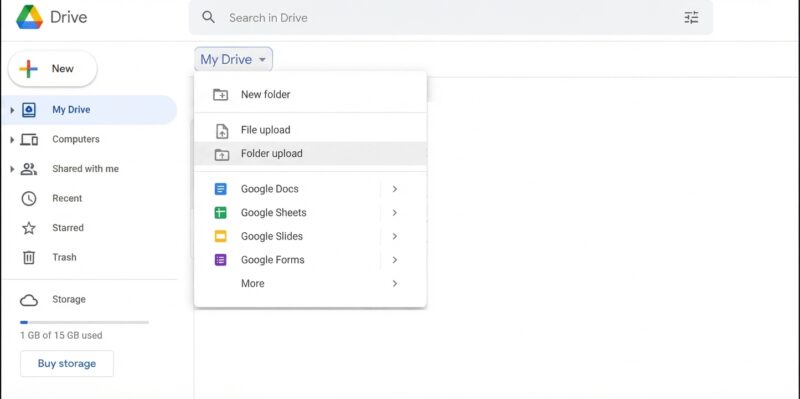The height and width of the screenshot is (399, 800).
Task: Click the purple Google Forms icon
Action: coord(220,260)
